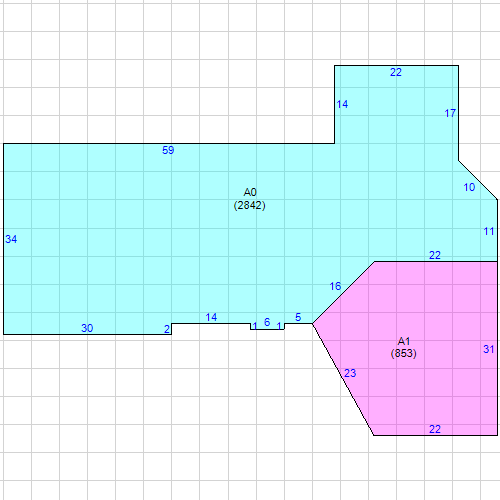The height and width of the screenshot is (500, 500).
Task: Click the 5 dimension label
Action: 298,317
